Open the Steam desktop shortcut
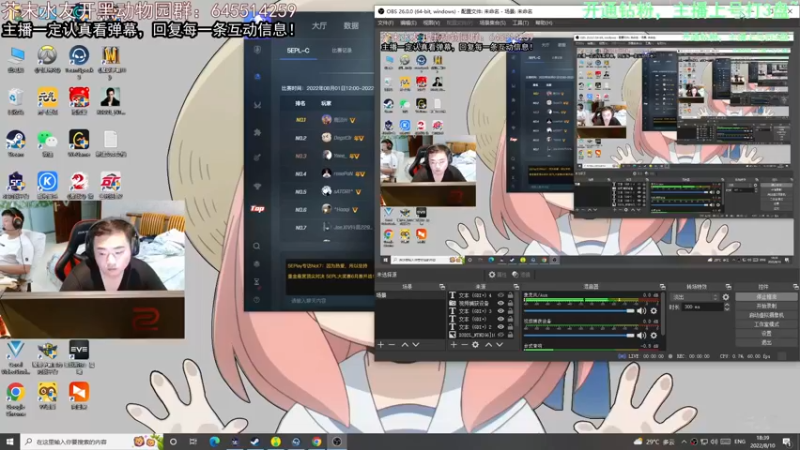This screenshot has height=450, width=800. 16,143
